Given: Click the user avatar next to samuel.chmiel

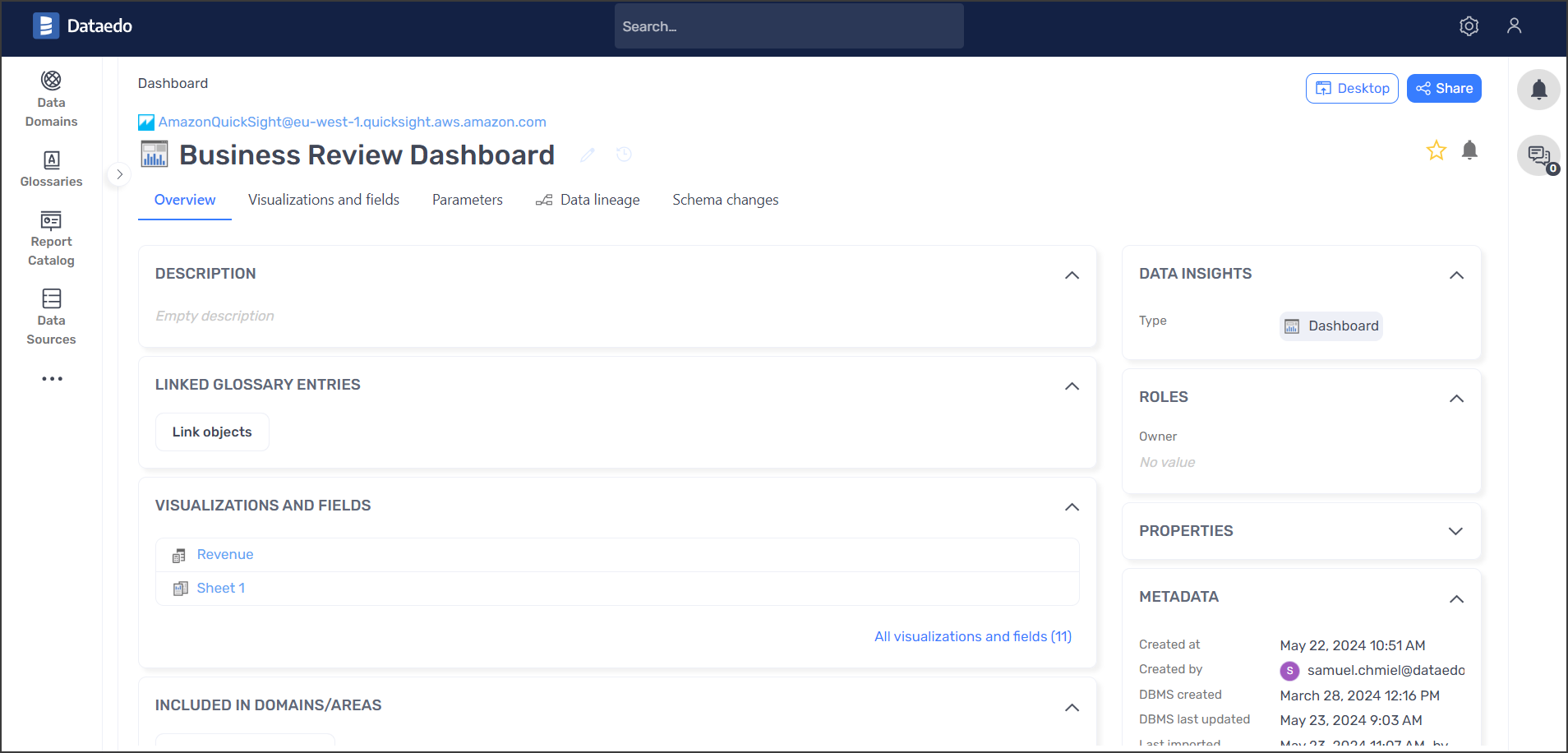Looking at the screenshot, I should (1289, 671).
